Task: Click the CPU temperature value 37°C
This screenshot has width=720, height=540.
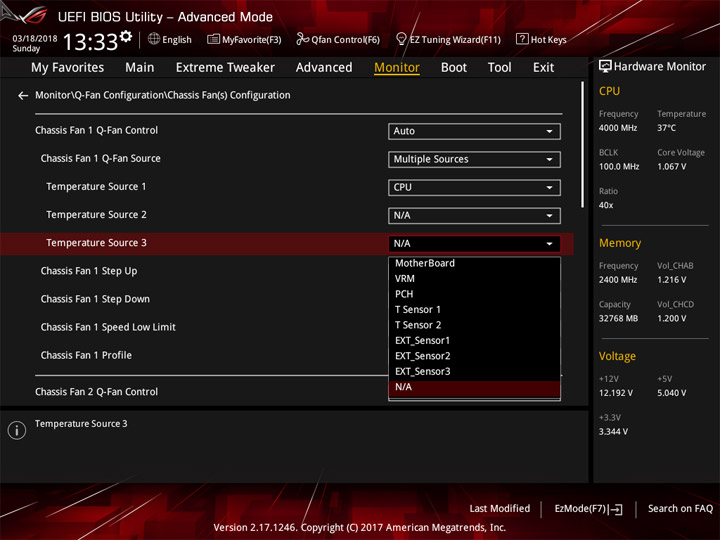Action: [x=666, y=128]
